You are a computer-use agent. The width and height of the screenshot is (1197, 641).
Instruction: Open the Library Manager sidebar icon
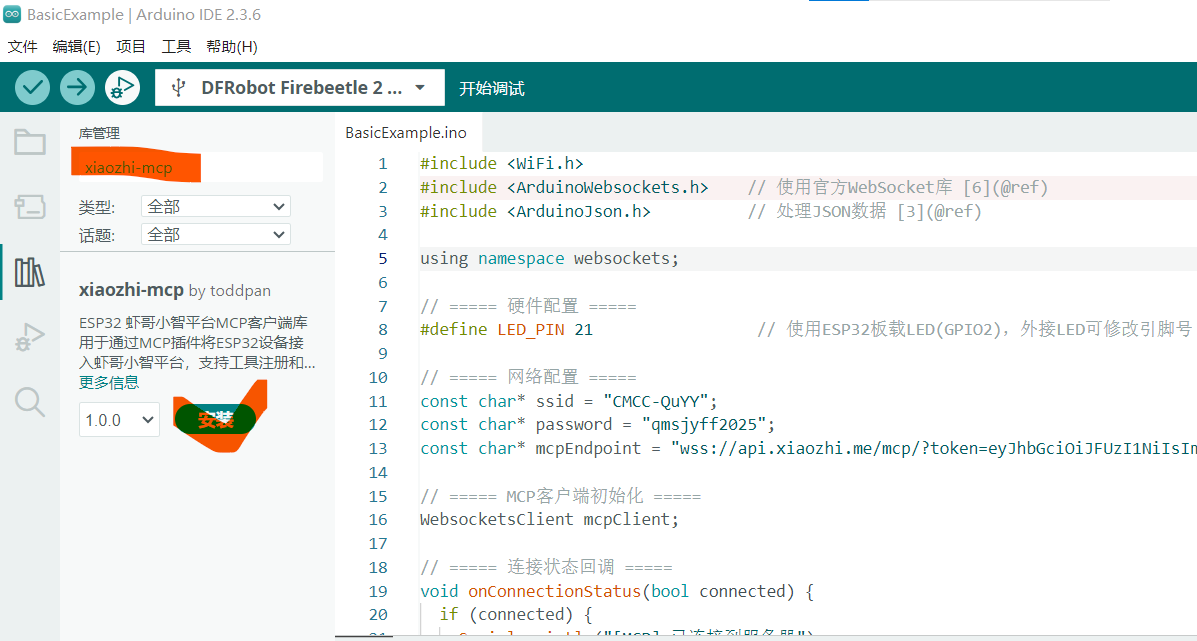point(30,272)
